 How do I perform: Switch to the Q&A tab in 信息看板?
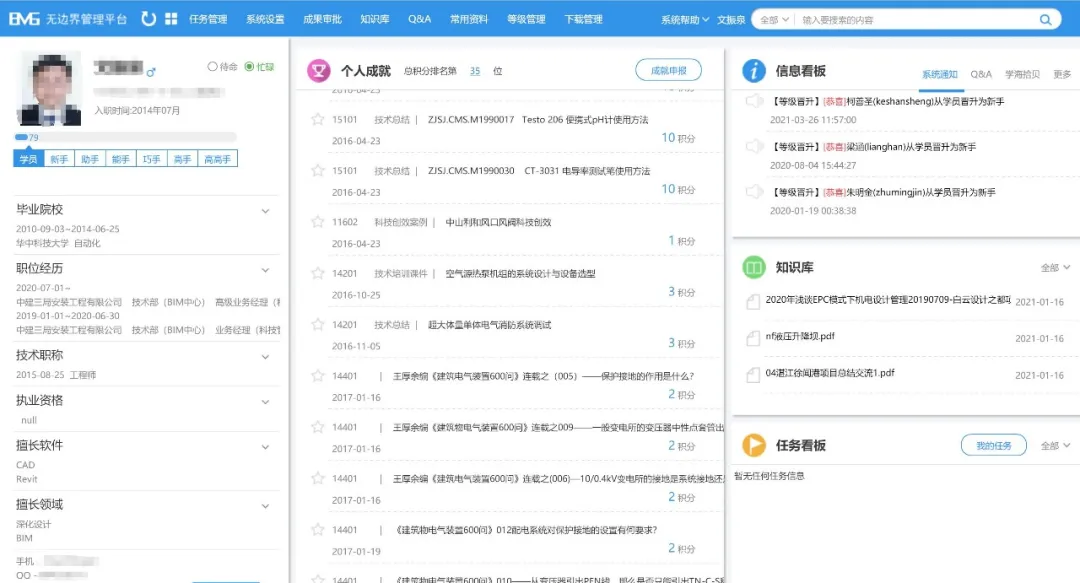click(x=981, y=74)
